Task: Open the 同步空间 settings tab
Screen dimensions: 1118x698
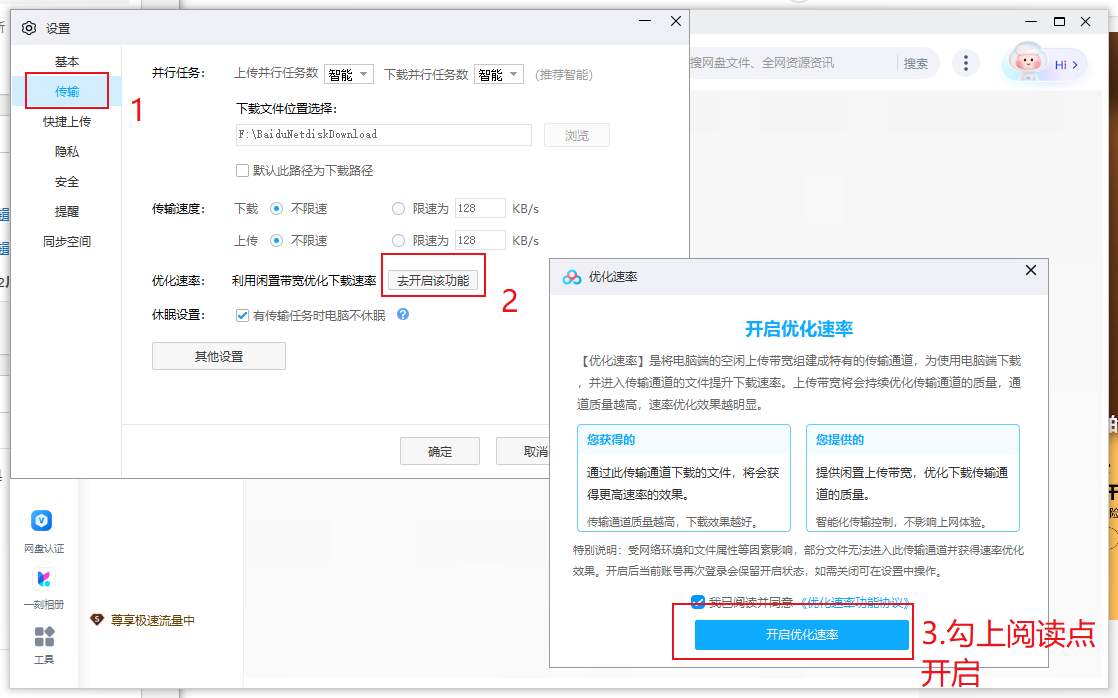Action: 67,242
